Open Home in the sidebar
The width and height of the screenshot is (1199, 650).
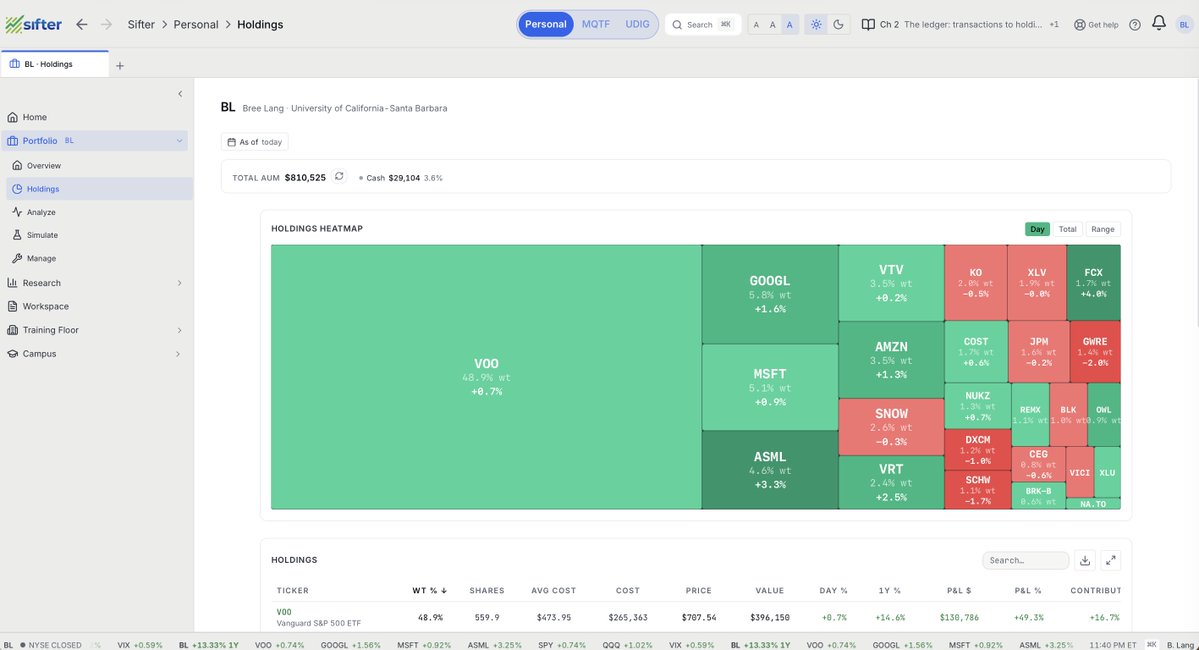point(34,117)
